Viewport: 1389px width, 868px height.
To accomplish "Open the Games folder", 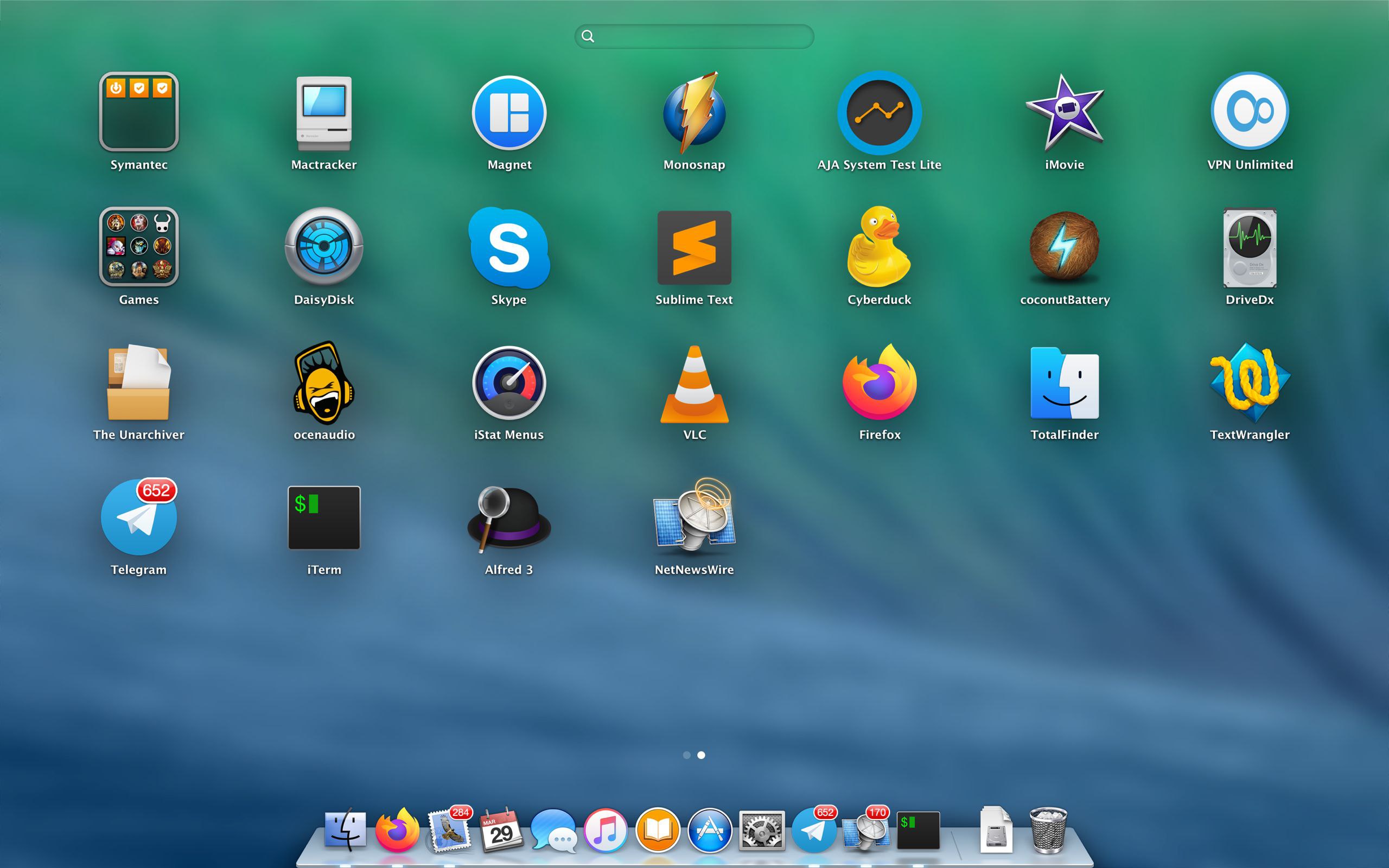I will coord(139,246).
